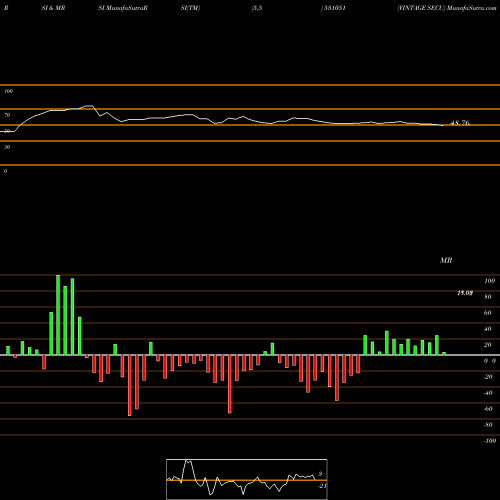Open the "(VINTAGE SECU) MunafaSutra.com" title
The width and height of the screenshot is (500, 500).
click(x=447, y=8)
